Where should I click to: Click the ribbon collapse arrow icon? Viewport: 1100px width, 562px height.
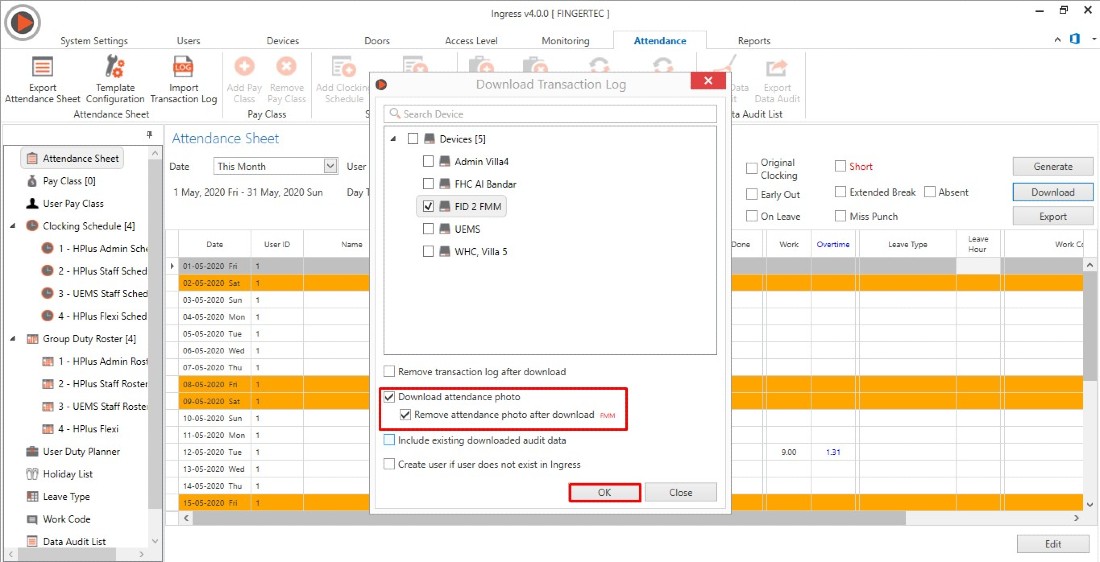pyautogui.click(x=1058, y=40)
